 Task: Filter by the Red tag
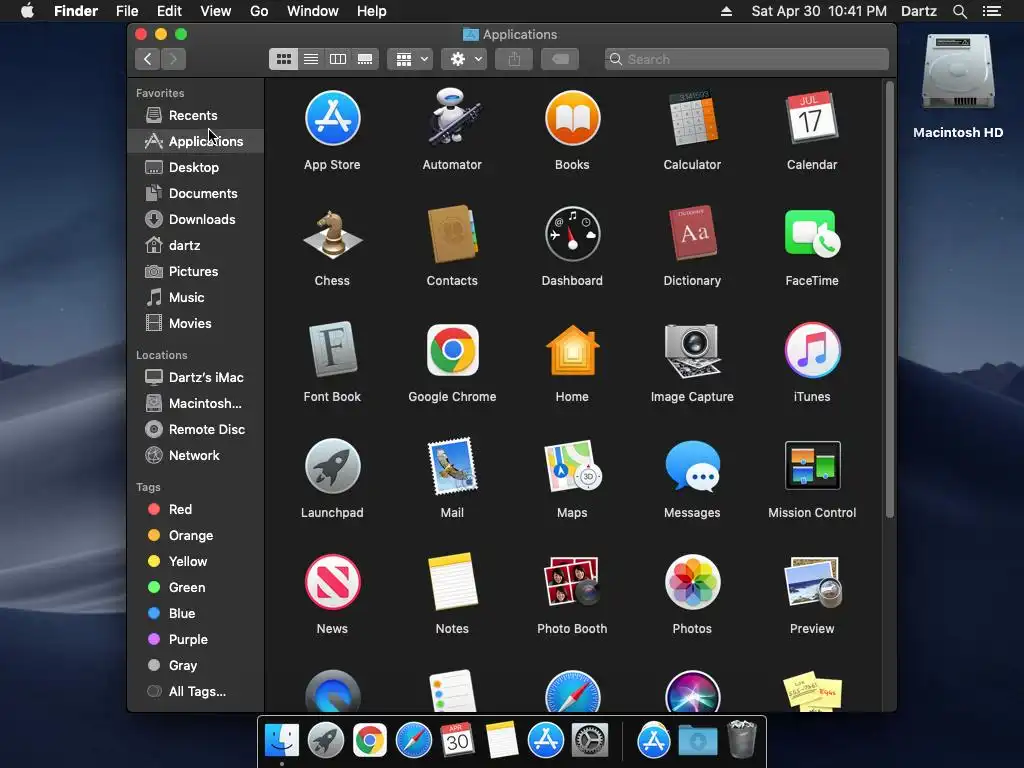[196, 509]
